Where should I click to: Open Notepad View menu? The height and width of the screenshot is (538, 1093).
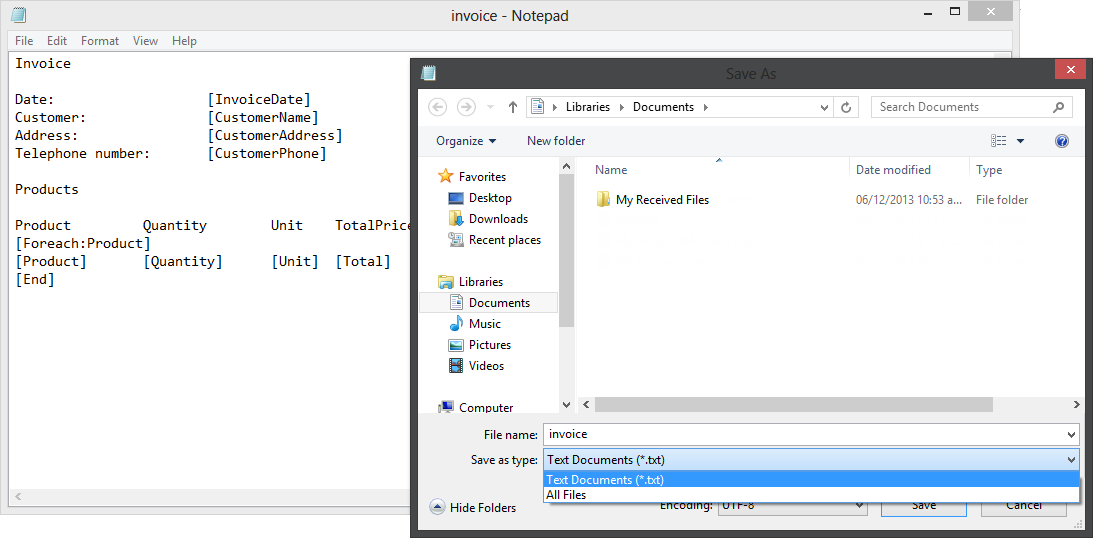[x=145, y=41]
